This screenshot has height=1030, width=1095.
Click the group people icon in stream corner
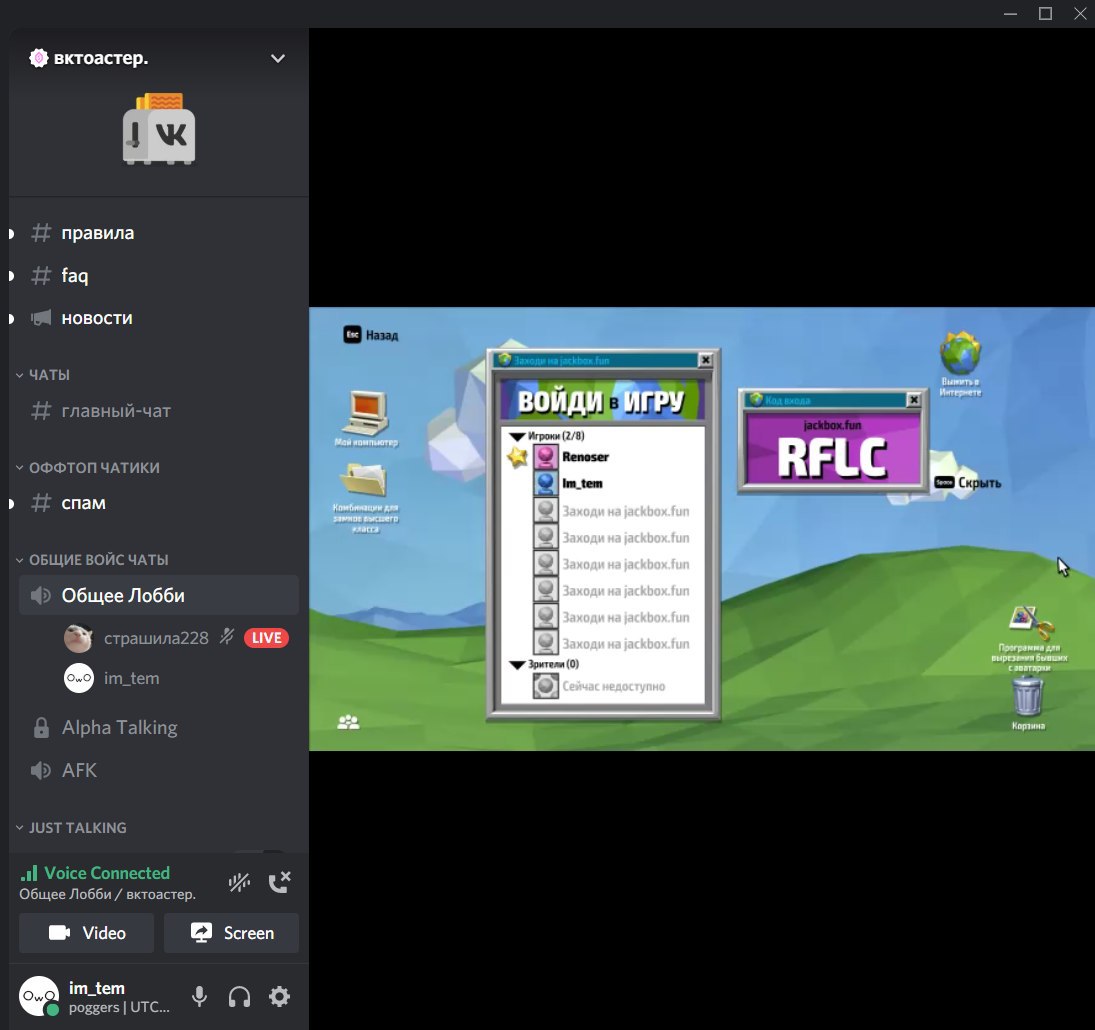(x=348, y=723)
